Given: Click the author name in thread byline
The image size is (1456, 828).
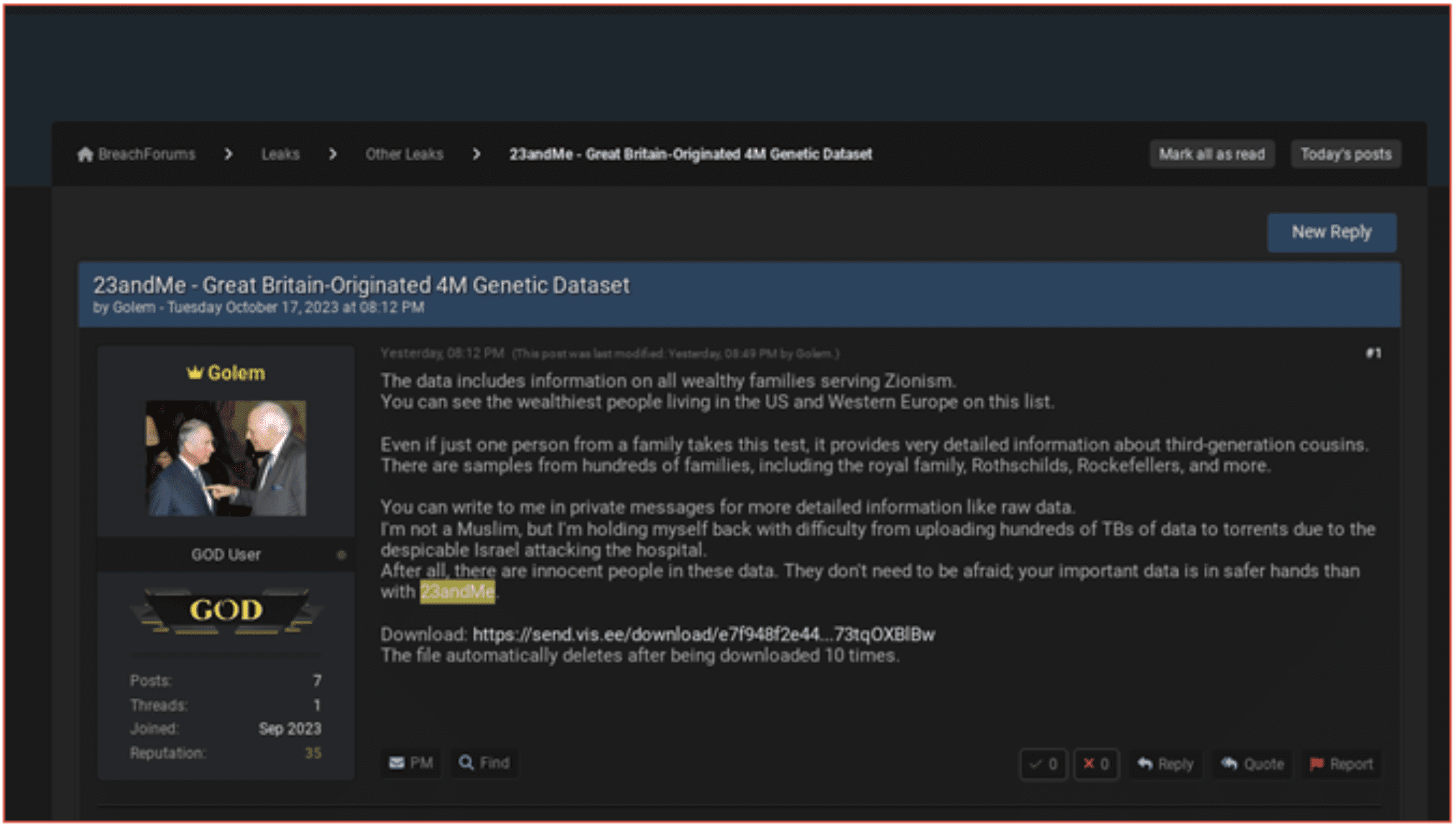Looking at the screenshot, I should click(134, 308).
